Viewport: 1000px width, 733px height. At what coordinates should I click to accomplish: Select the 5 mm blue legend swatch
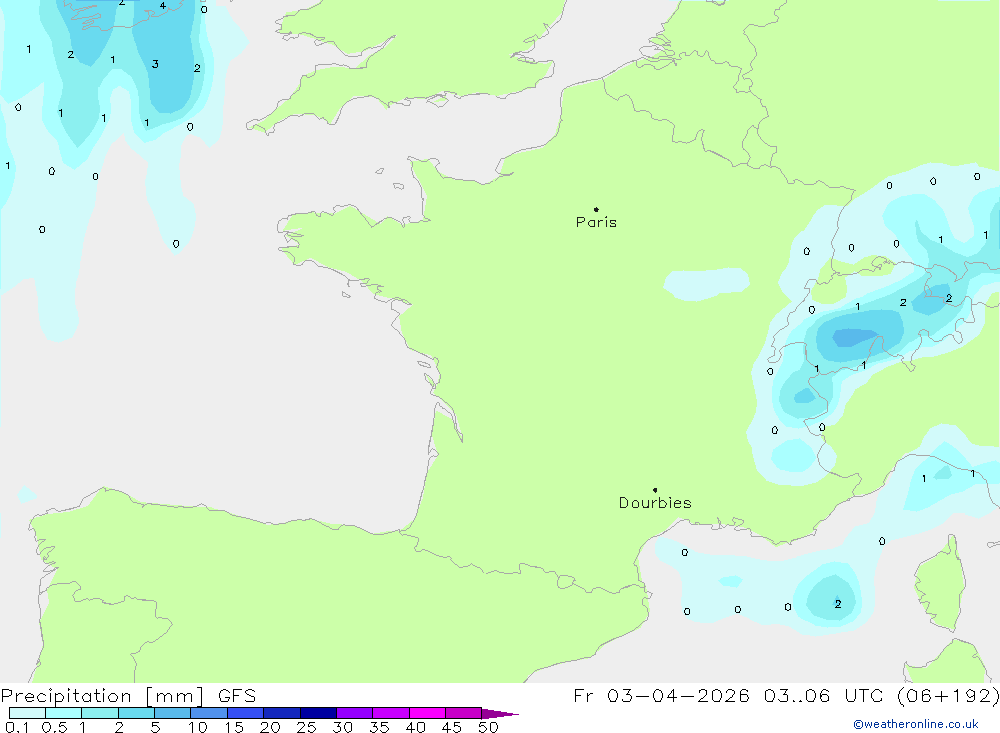(x=173, y=713)
